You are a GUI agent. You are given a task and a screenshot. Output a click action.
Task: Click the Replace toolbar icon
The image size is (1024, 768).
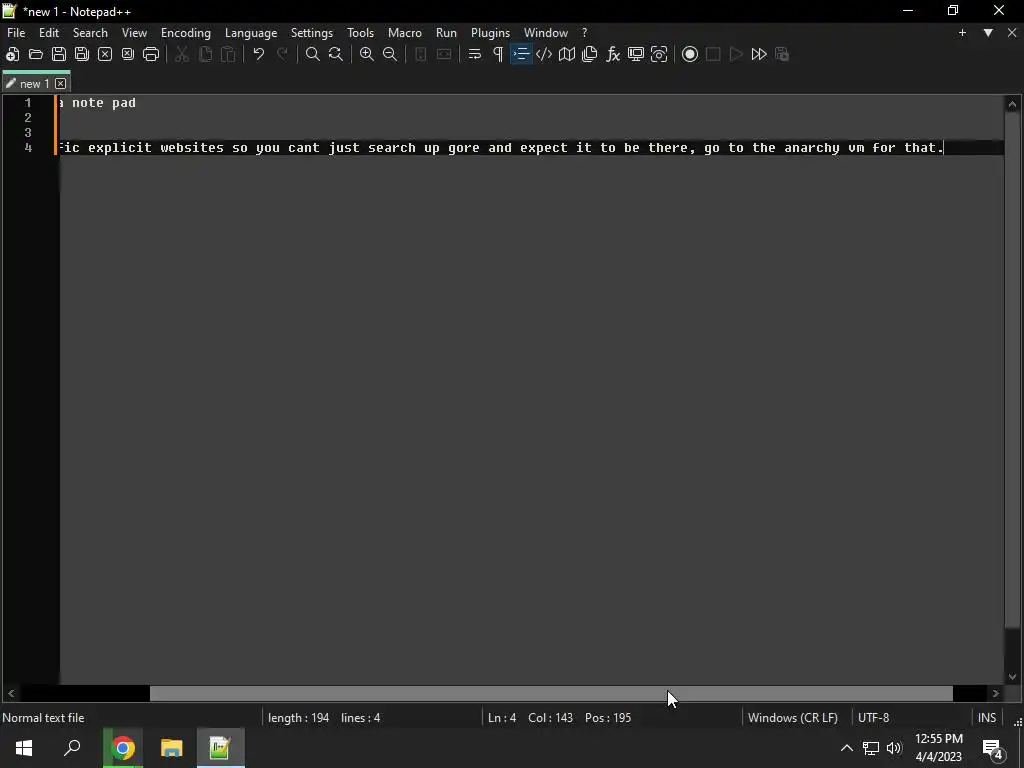(336, 54)
